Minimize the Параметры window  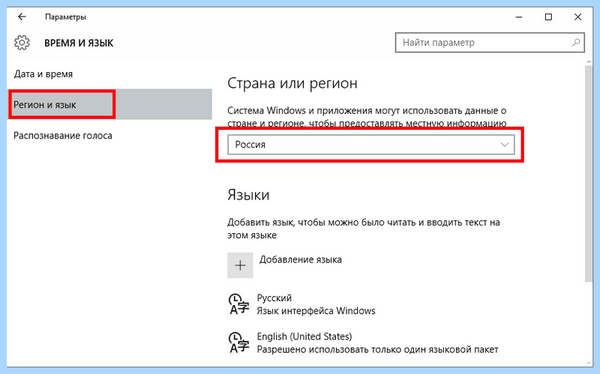pos(519,17)
